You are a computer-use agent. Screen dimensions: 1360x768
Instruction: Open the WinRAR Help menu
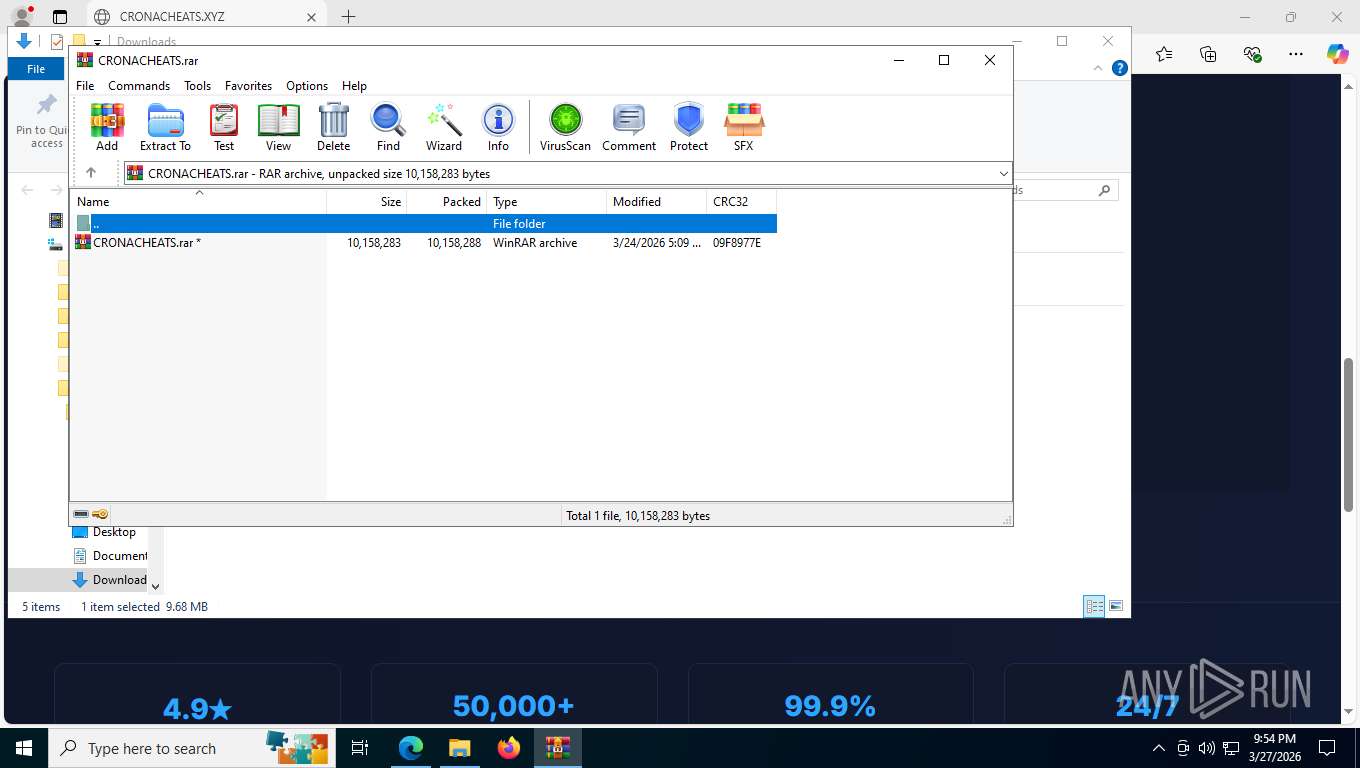click(x=354, y=86)
